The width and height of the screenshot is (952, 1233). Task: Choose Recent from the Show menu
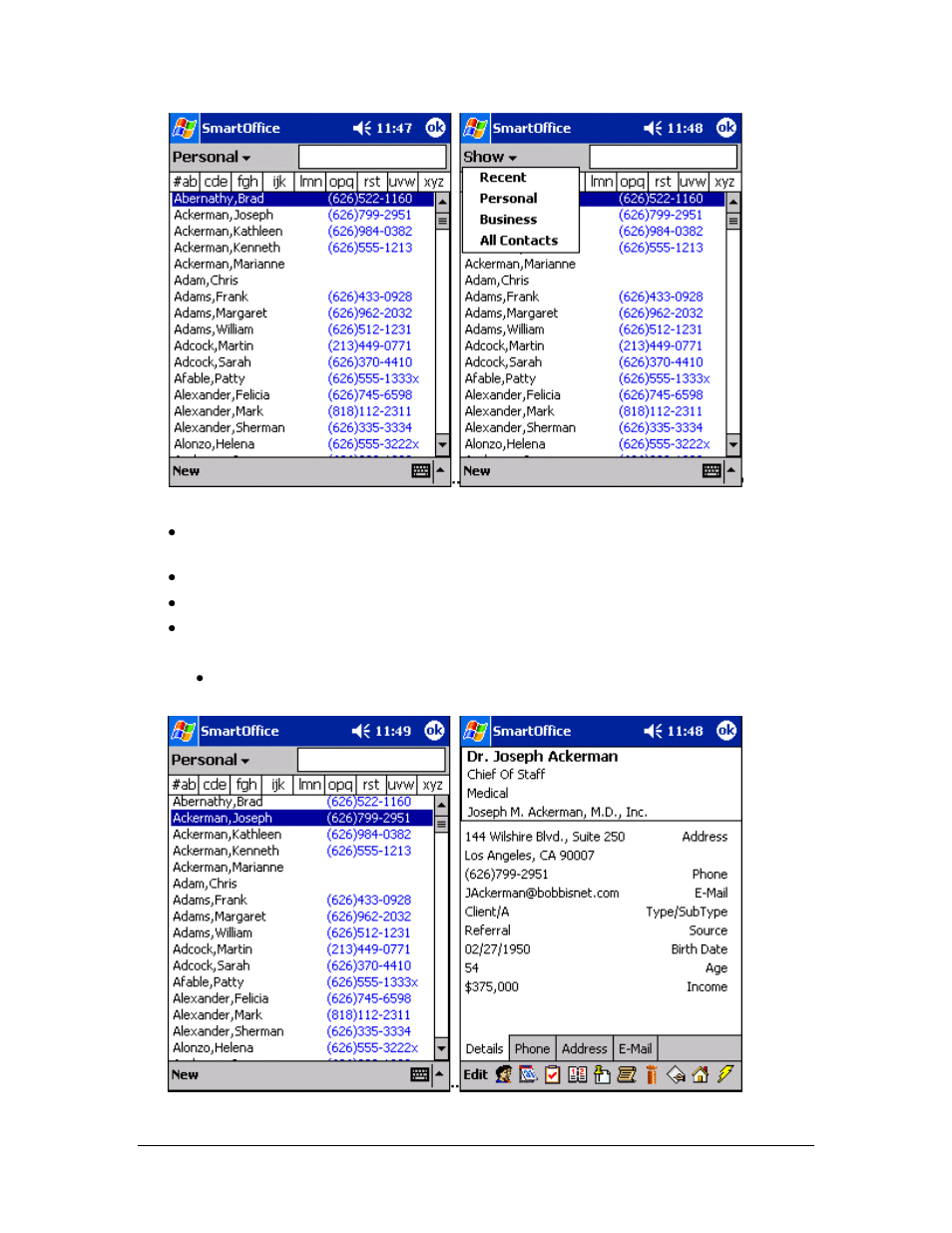[503, 178]
